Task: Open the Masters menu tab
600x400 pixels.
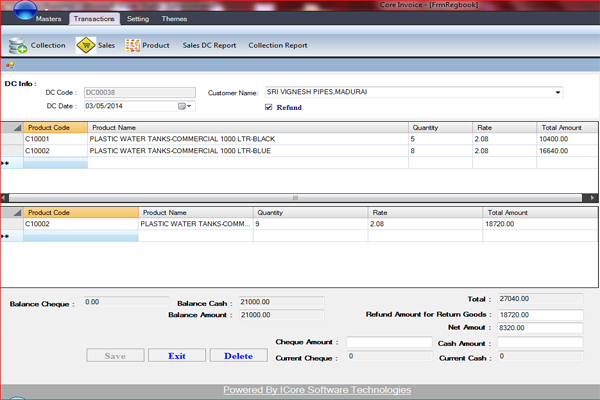Action: [47, 19]
